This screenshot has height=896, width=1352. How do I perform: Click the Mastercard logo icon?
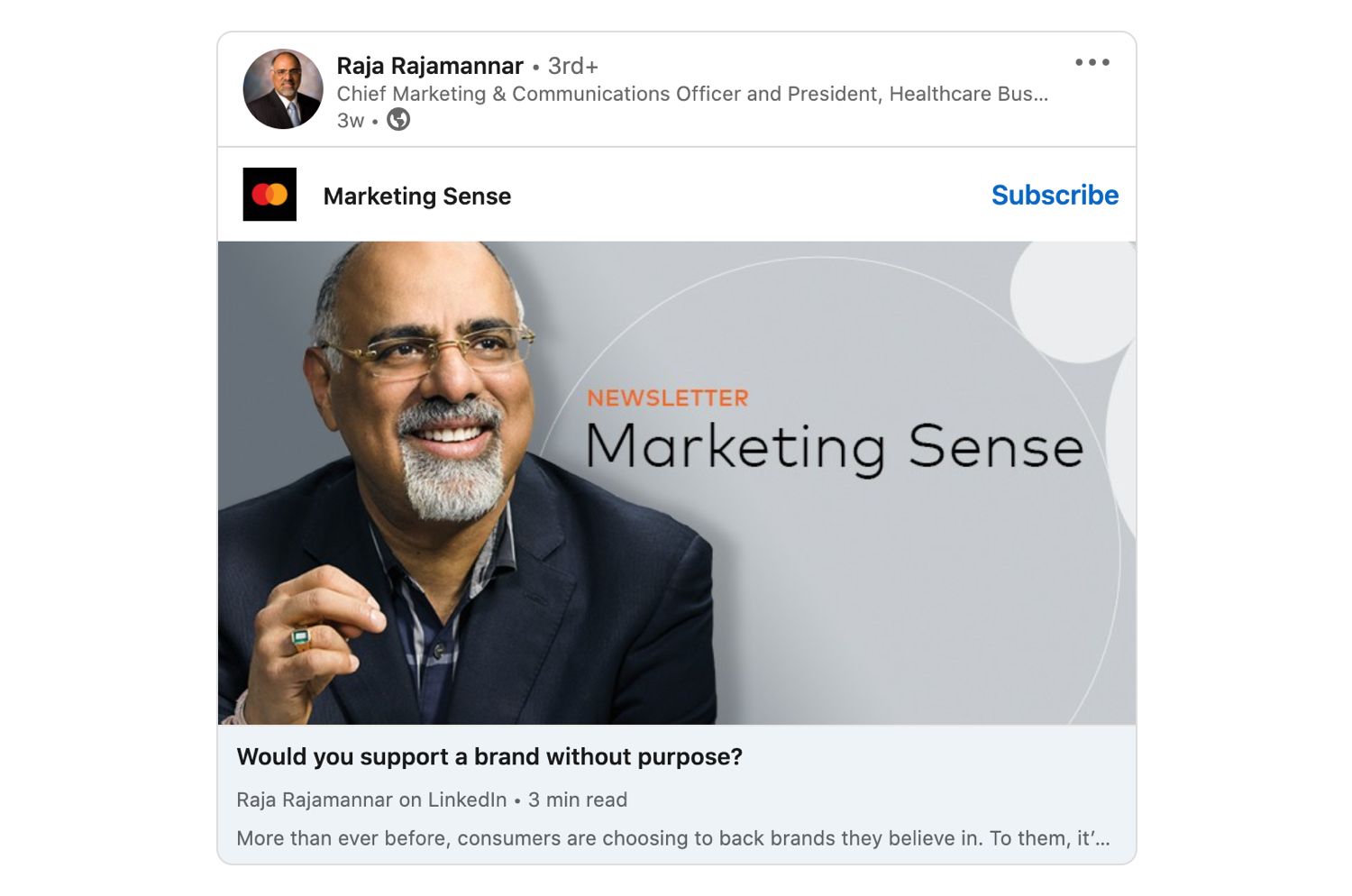pos(269,195)
